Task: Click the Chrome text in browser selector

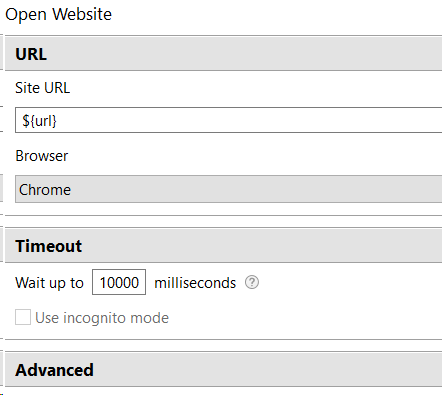Action: click(x=45, y=190)
